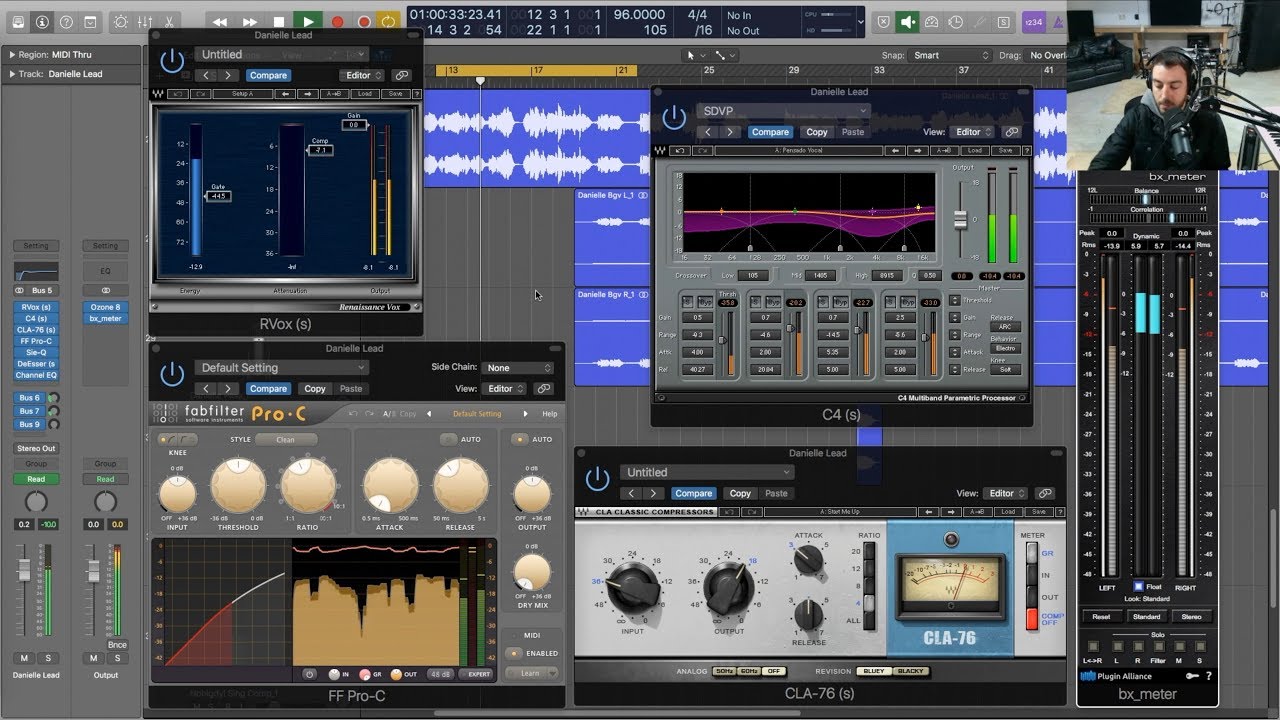1280x720 pixels.
Task: Toggle the C4 plugin power button
Action: 674,118
